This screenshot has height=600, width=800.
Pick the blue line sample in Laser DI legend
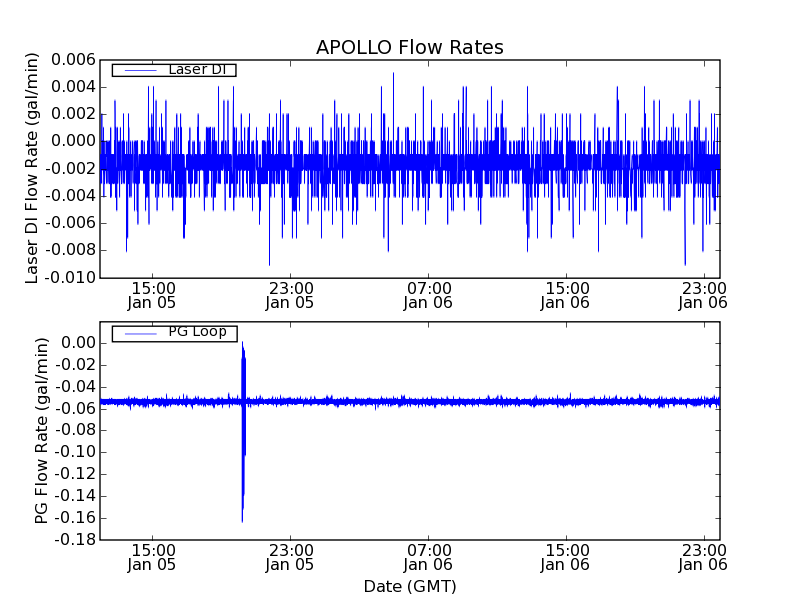tap(140, 70)
